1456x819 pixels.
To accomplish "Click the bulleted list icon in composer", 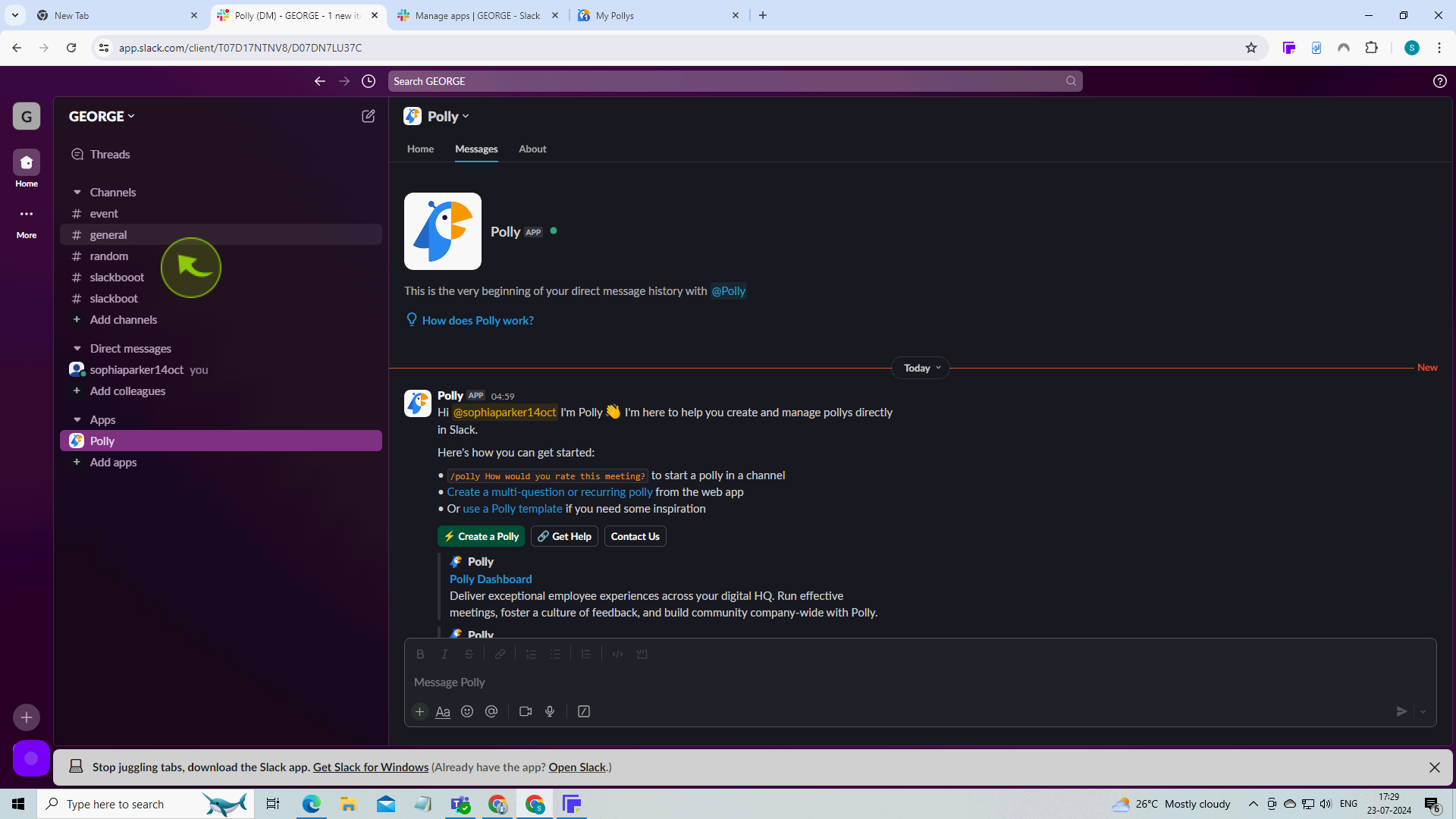I will [555, 654].
